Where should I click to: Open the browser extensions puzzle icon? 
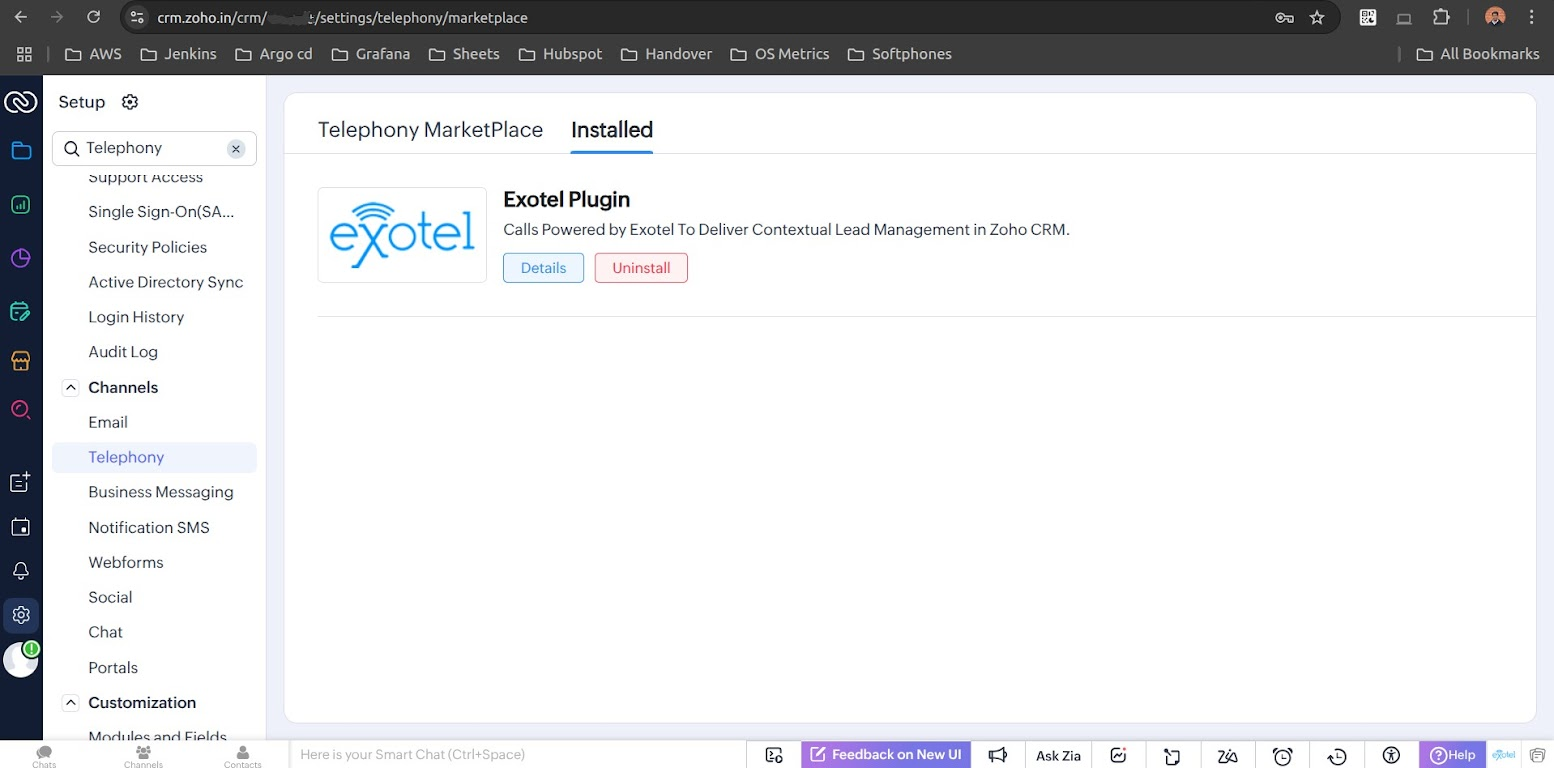pos(1441,17)
